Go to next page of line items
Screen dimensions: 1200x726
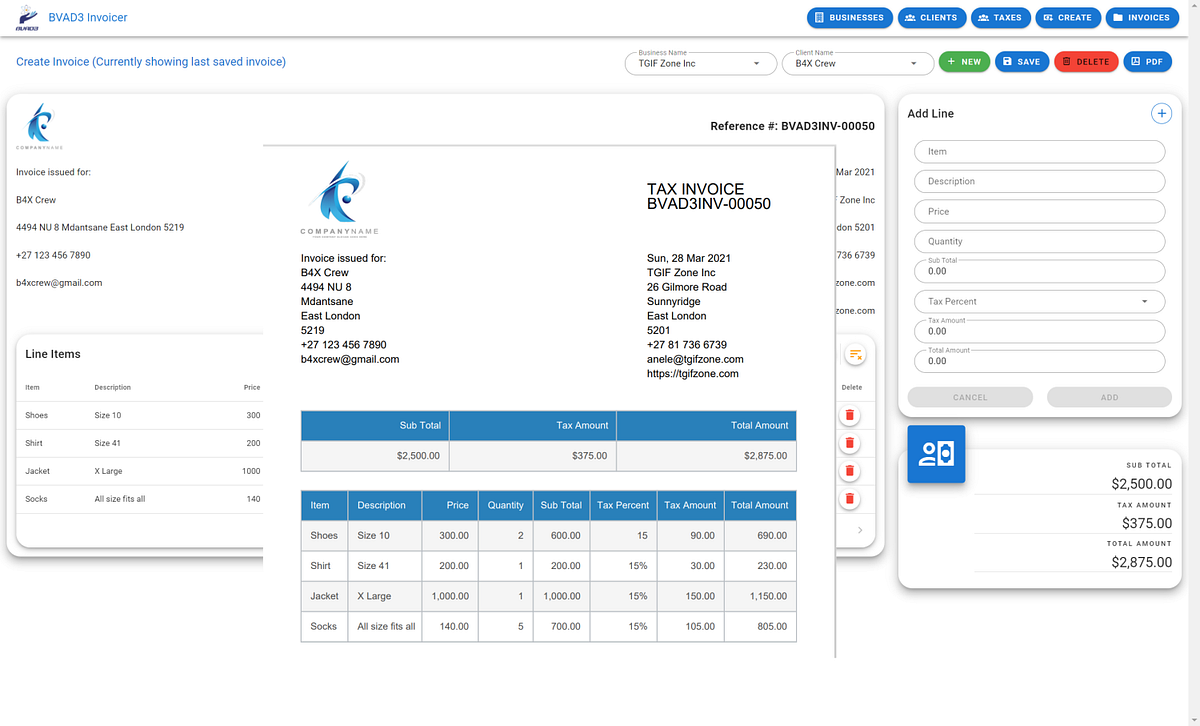tap(860, 530)
